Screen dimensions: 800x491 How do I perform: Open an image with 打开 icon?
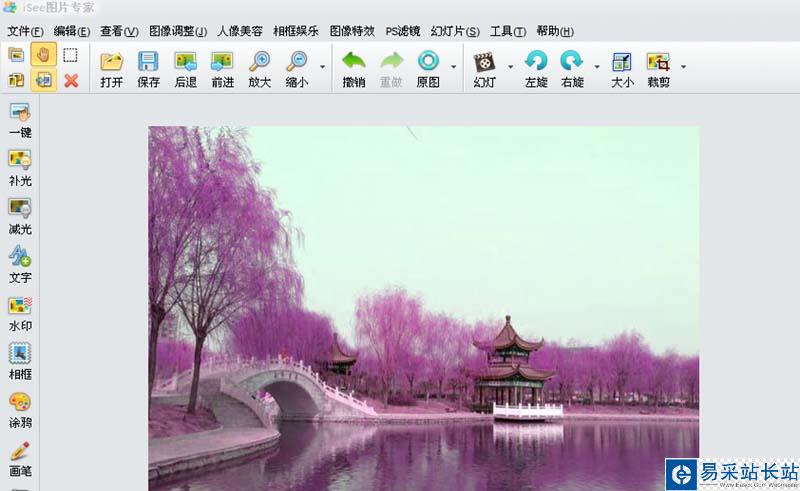[x=112, y=69]
